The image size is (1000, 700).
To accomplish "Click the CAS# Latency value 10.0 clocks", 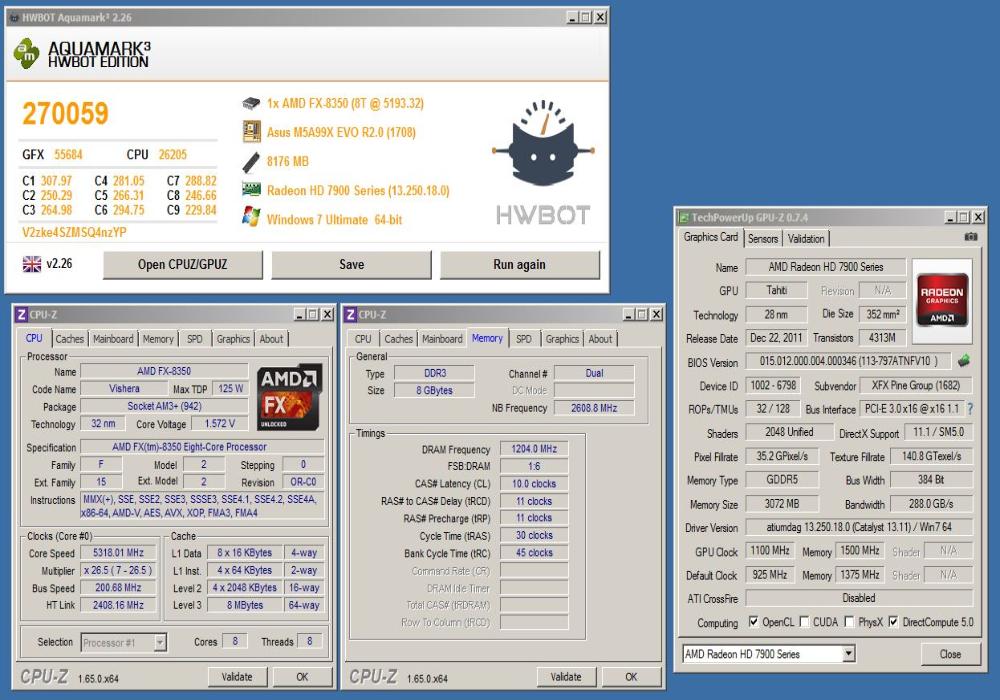I will (x=534, y=484).
